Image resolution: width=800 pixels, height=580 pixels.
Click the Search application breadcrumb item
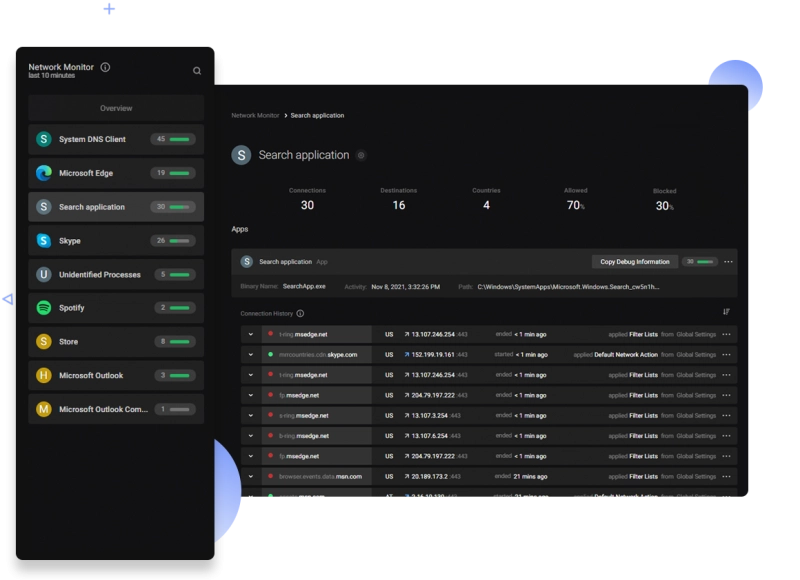pyautogui.click(x=317, y=115)
